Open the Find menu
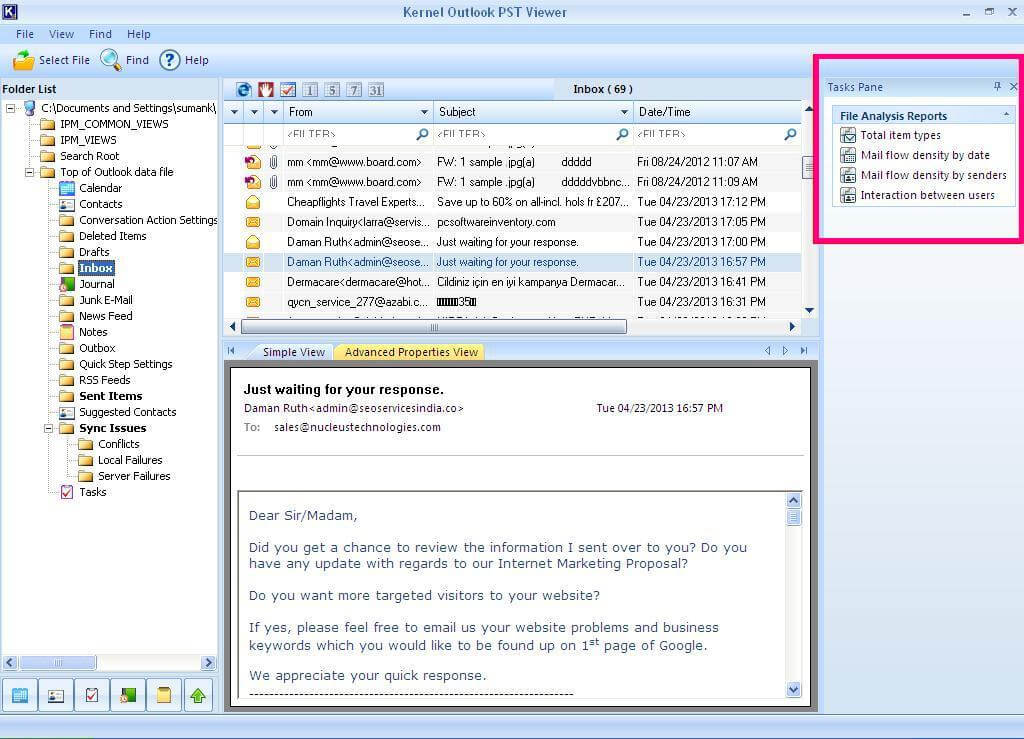 coord(100,34)
